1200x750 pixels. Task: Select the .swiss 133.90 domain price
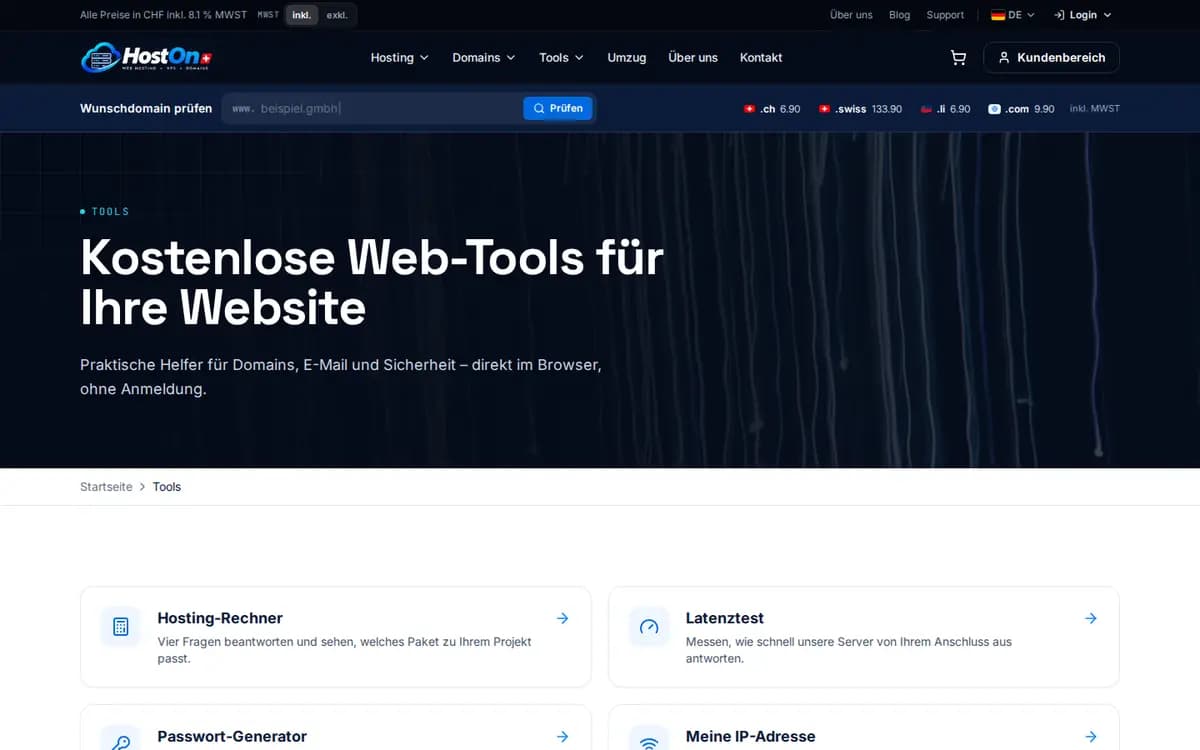[860, 109]
